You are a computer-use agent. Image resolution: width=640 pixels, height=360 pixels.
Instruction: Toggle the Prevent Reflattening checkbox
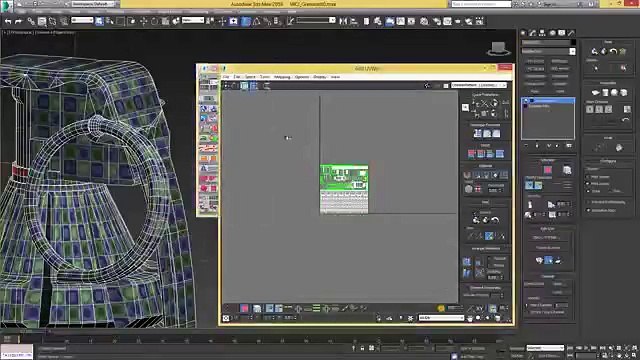(588, 202)
